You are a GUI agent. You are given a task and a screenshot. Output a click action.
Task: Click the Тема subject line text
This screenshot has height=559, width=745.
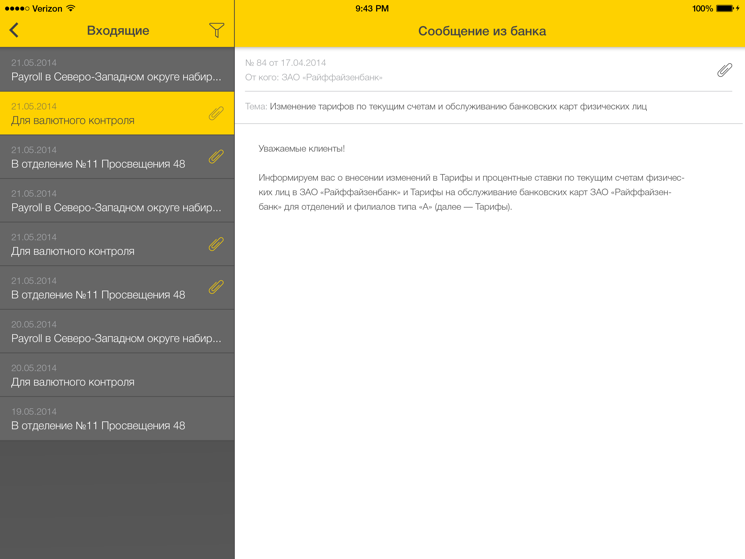[457, 106]
